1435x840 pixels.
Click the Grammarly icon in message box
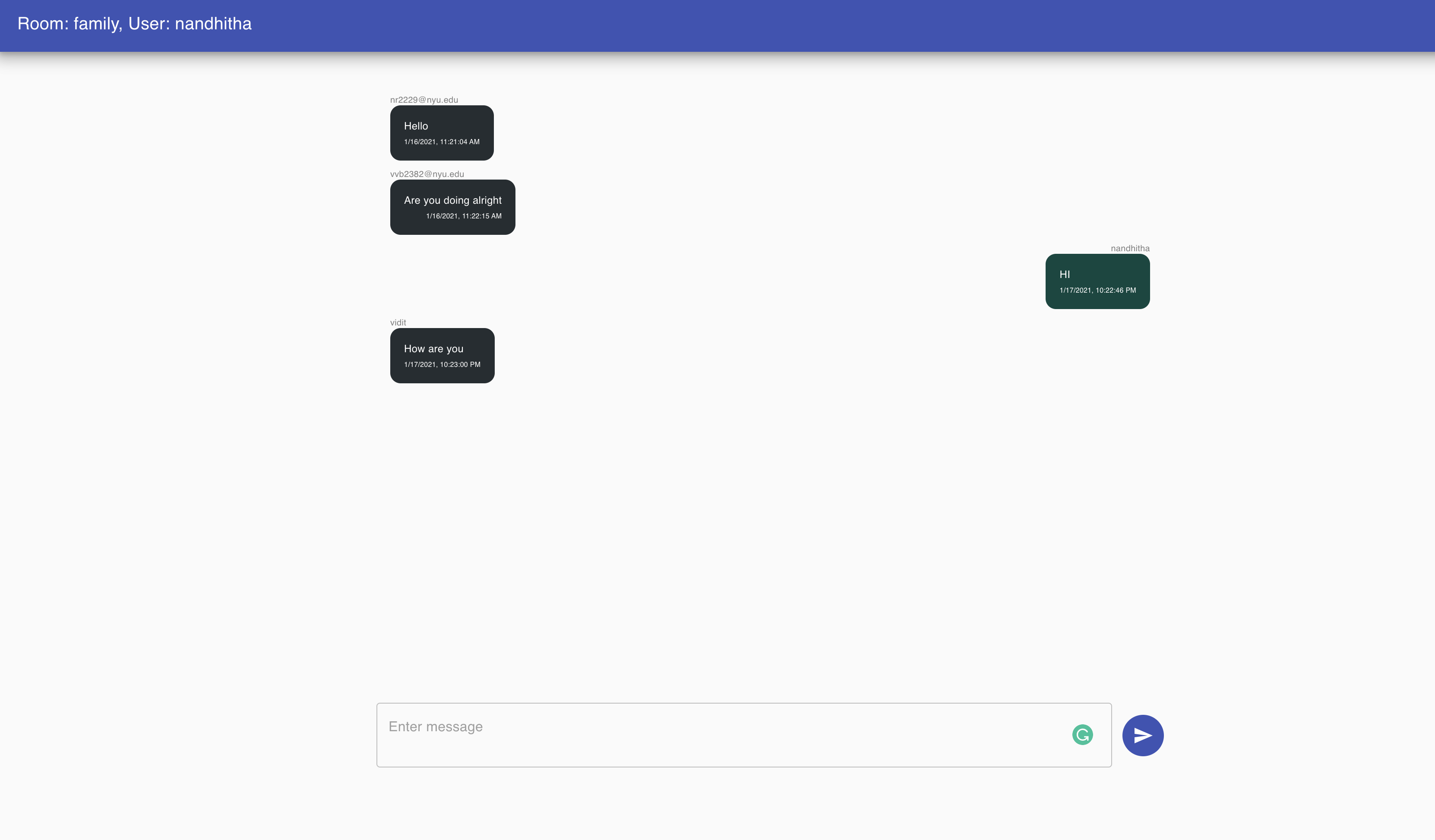click(x=1082, y=735)
